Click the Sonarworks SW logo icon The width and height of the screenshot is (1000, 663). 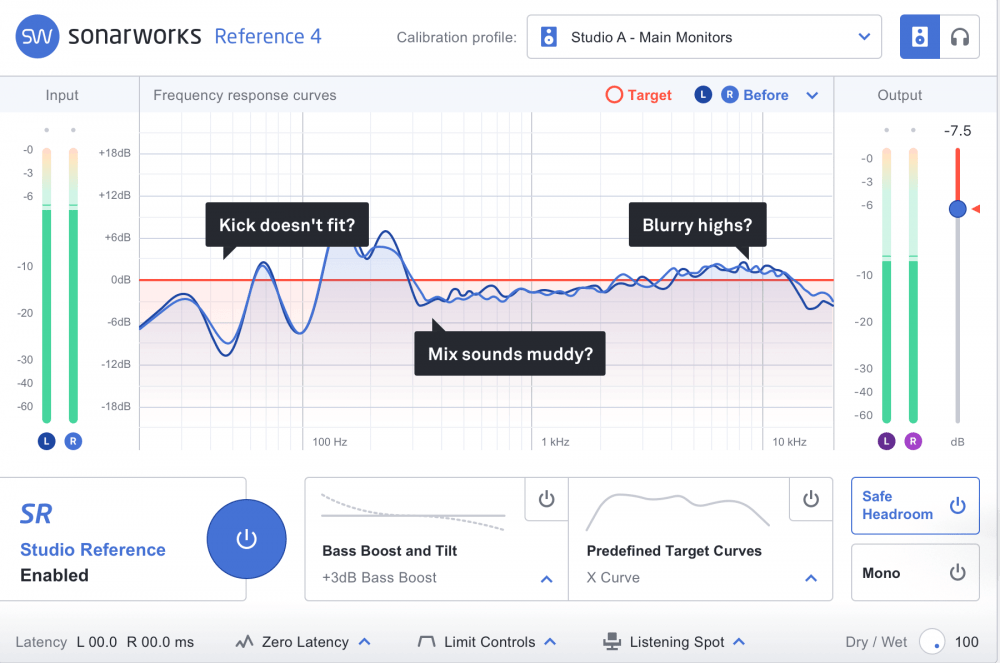[37, 37]
